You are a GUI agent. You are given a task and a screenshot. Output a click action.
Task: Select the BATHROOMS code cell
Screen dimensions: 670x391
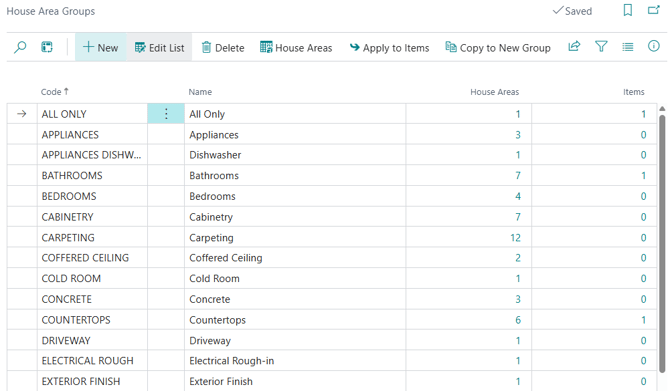[92, 176]
